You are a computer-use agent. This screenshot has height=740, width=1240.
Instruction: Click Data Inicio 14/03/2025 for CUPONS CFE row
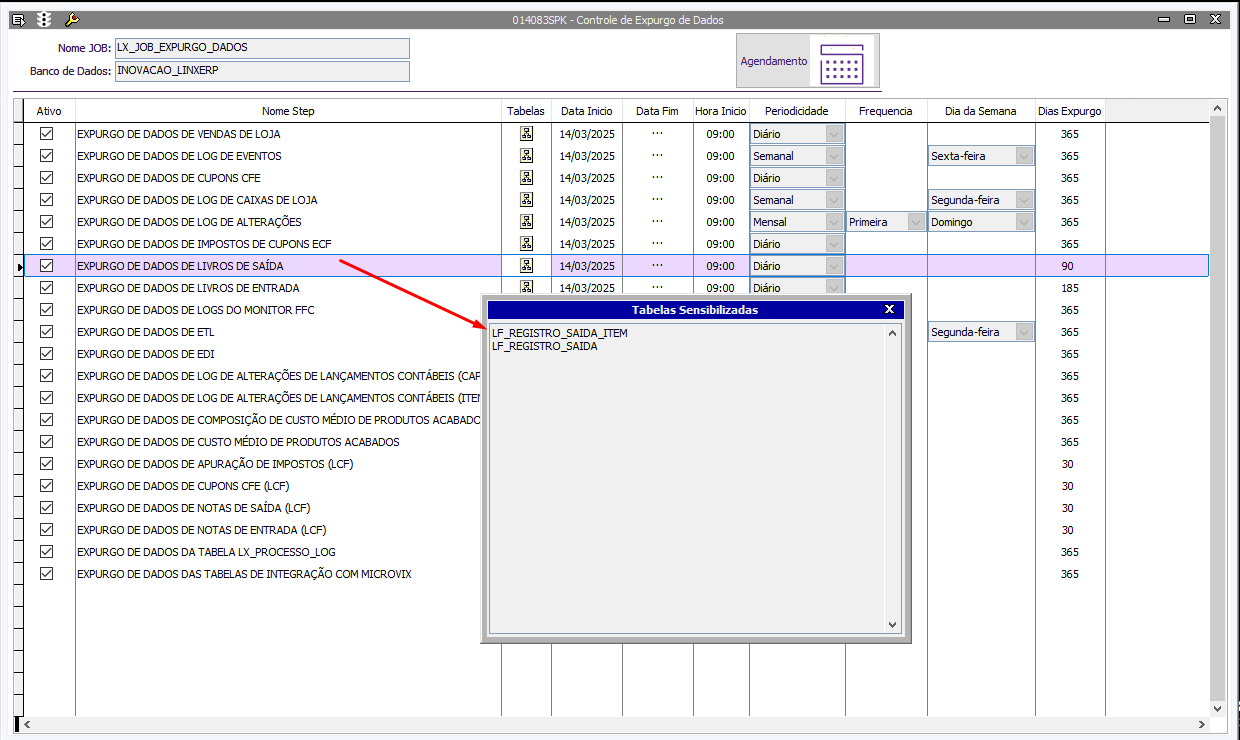(587, 178)
